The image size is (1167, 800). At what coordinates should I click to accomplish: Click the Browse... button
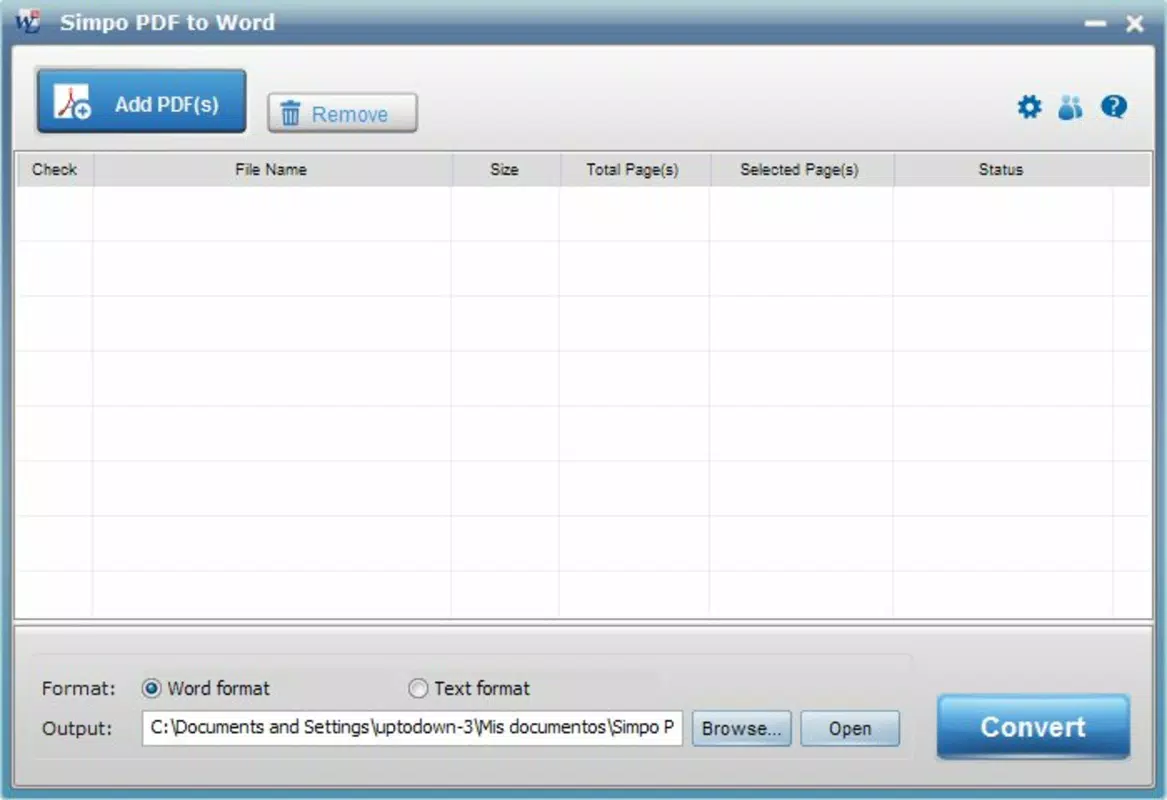click(x=741, y=728)
